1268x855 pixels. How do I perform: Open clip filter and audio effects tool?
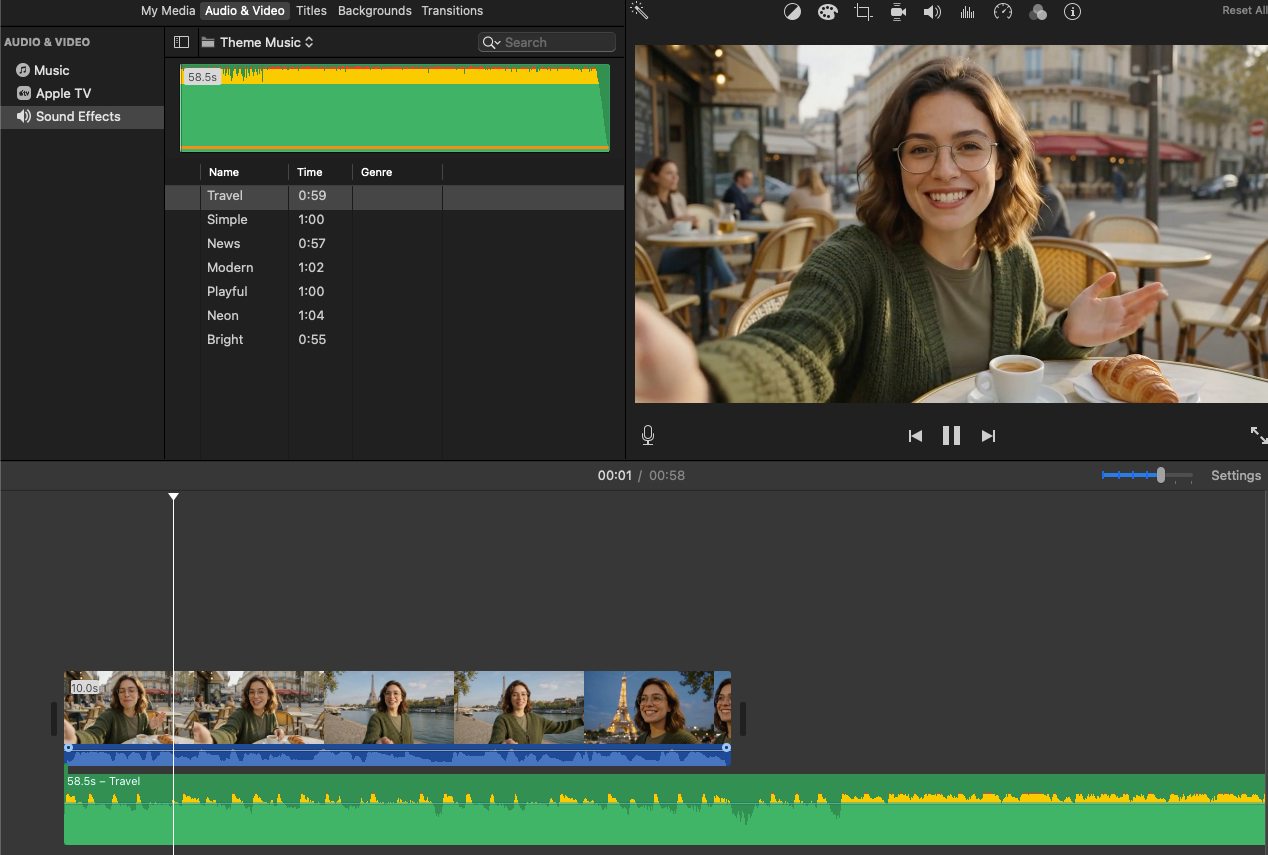[x=1038, y=12]
